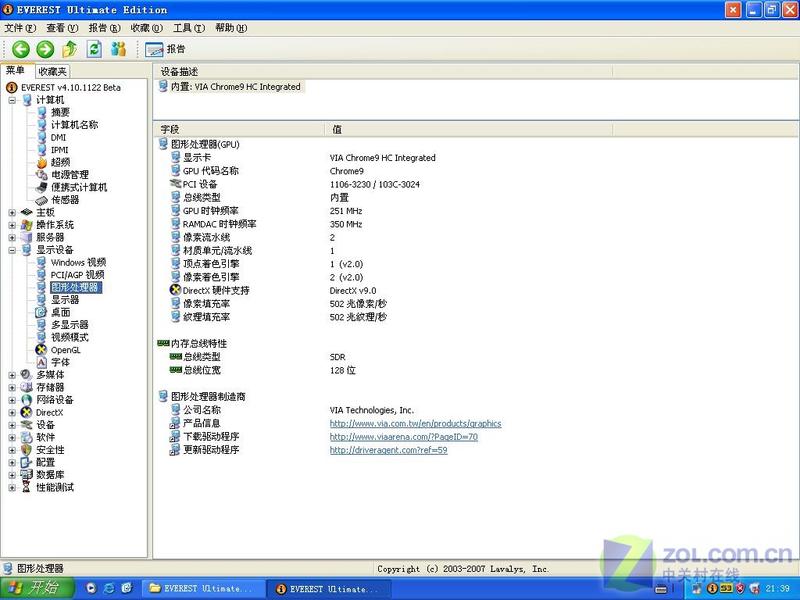
Task: Click the 性能测试 hourglass icon in tree
Action: tap(27, 487)
